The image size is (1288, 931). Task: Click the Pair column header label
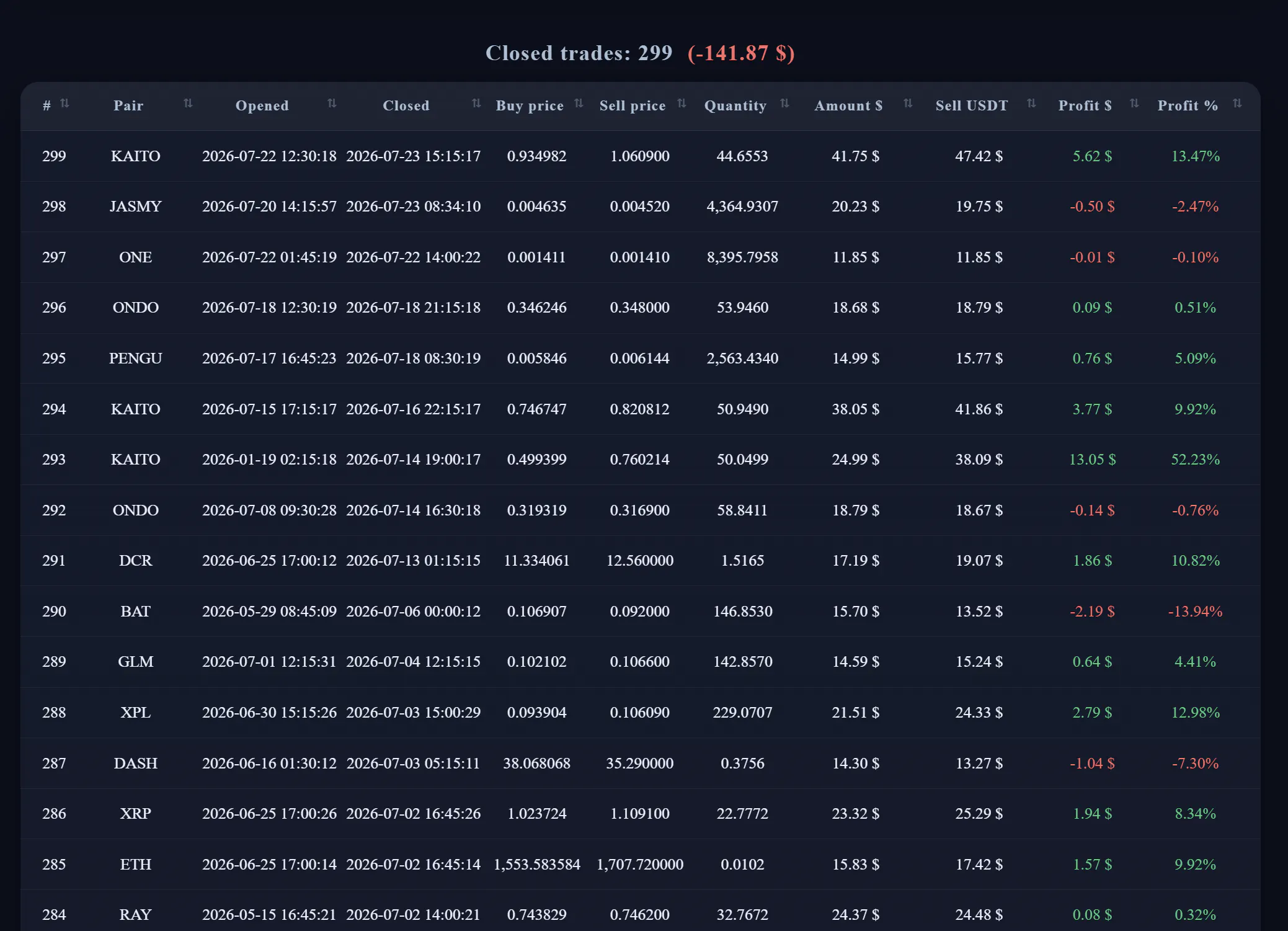[128, 105]
